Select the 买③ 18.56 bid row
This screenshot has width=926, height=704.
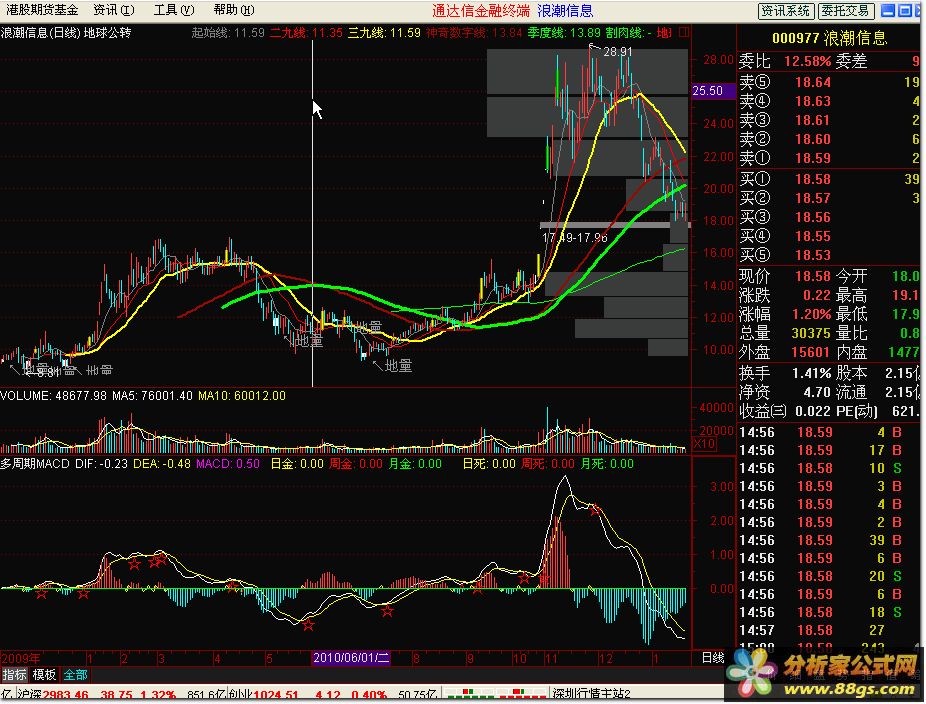pyautogui.click(x=829, y=217)
